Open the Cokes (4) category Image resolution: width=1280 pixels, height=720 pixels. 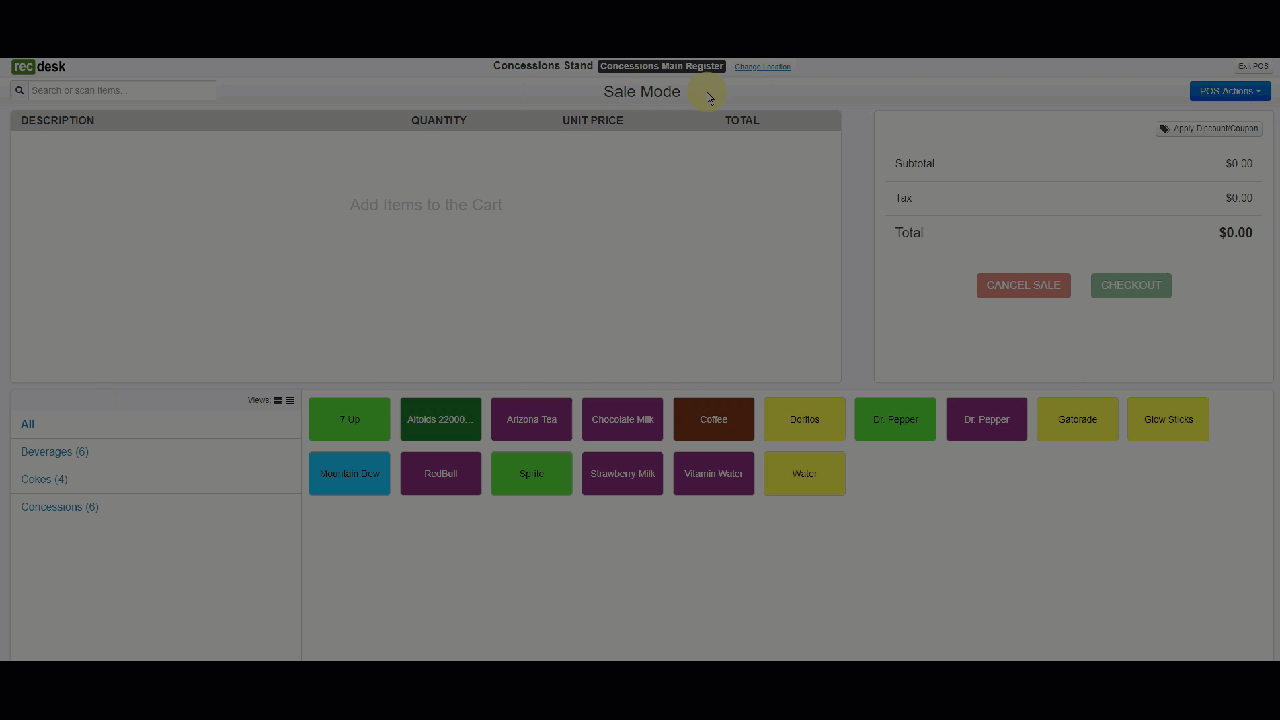point(45,479)
